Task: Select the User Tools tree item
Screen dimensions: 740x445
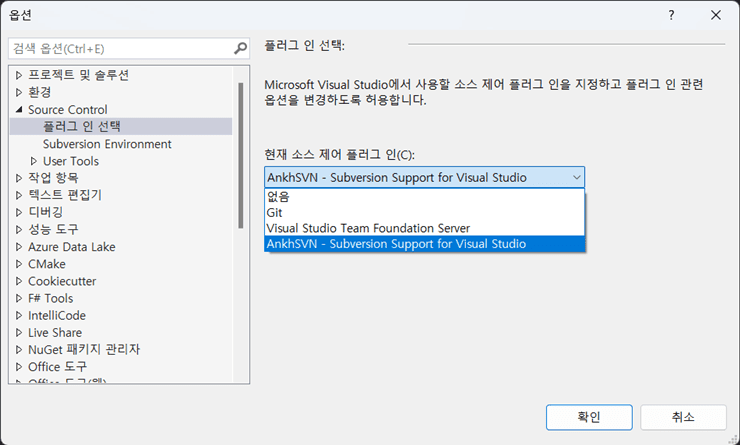Action: pyautogui.click(x=71, y=161)
